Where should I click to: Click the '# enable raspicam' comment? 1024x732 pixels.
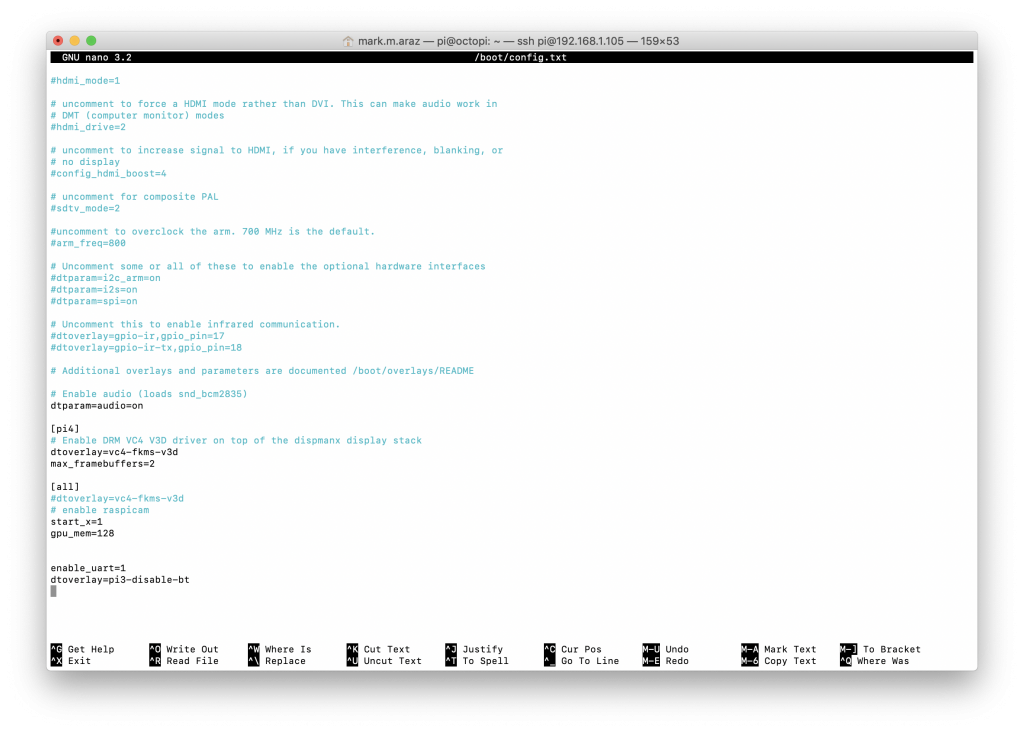tap(100, 510)
